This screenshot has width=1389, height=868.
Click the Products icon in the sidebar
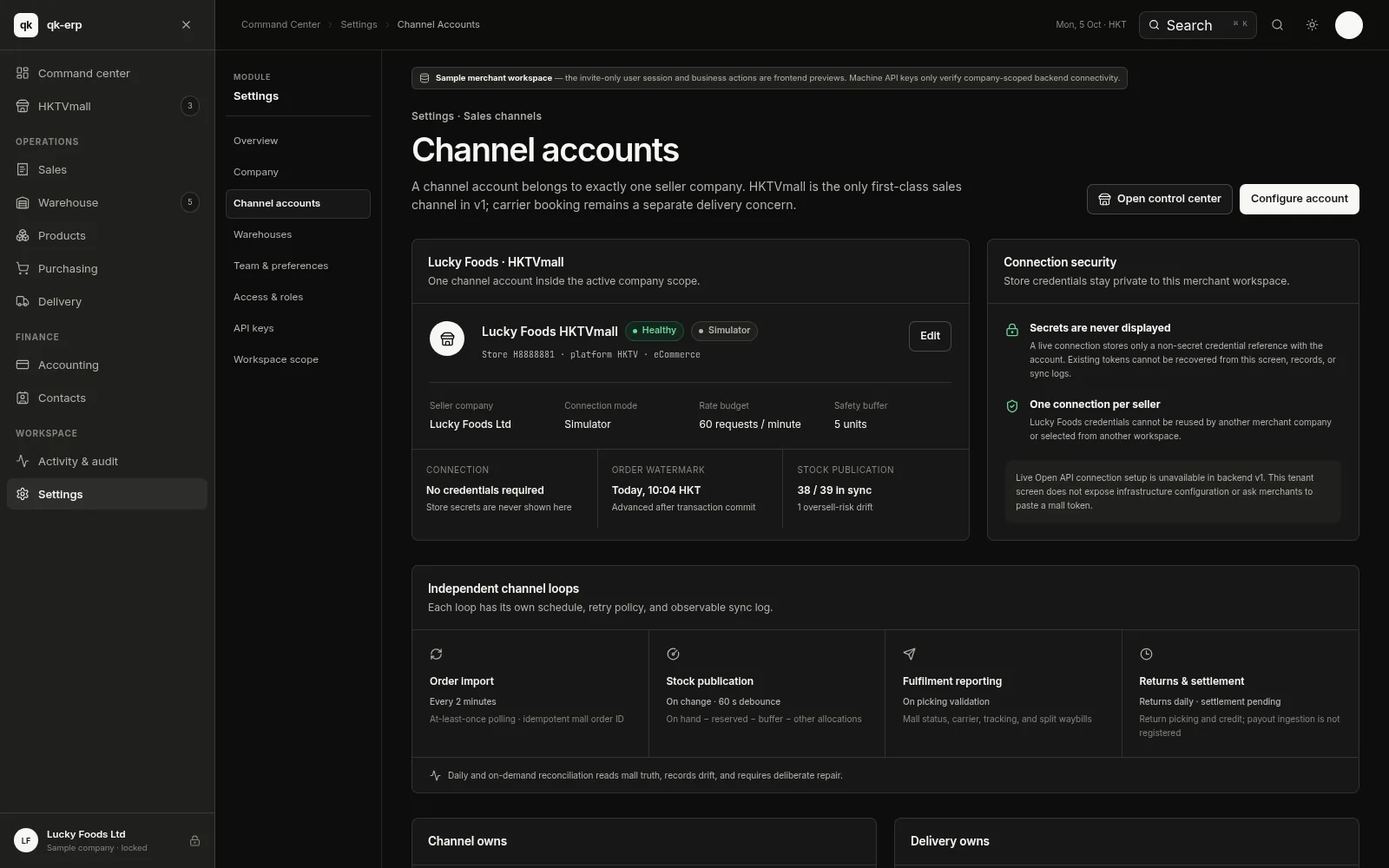23,235
